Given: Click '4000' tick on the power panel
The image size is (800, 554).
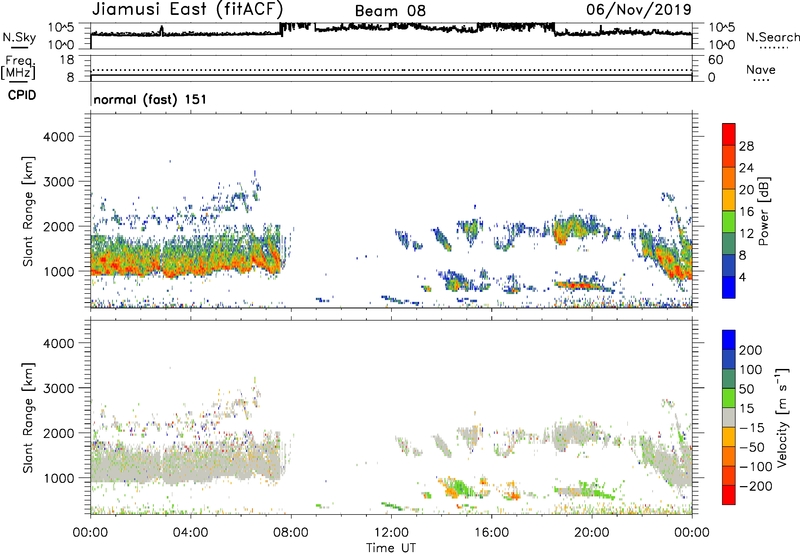Looking at the screenshot, I should (58, 137).
